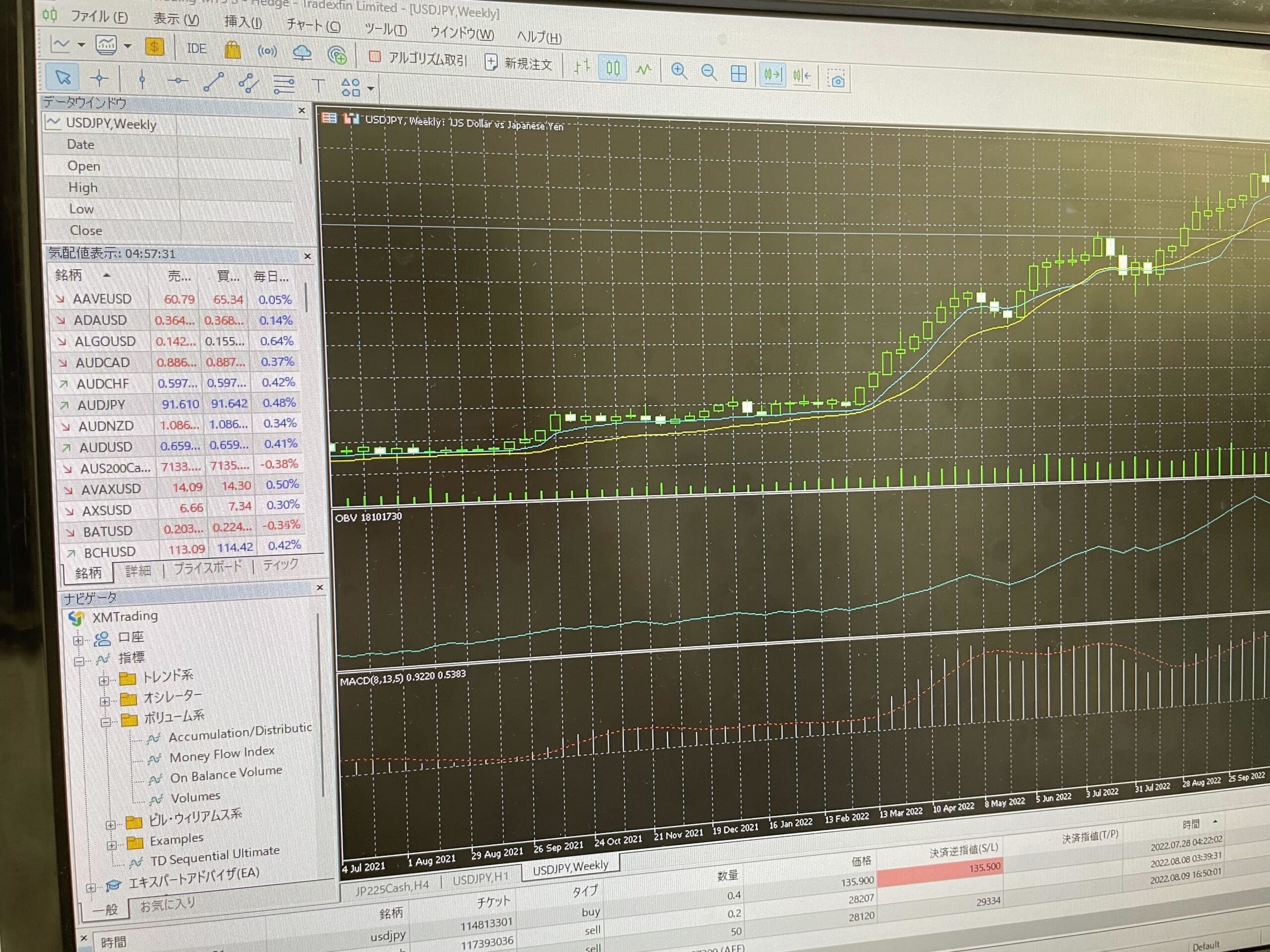Click the screenshot camera icon
The height and width of the screenshot is (952, 1270).
(x=837, y=80)
